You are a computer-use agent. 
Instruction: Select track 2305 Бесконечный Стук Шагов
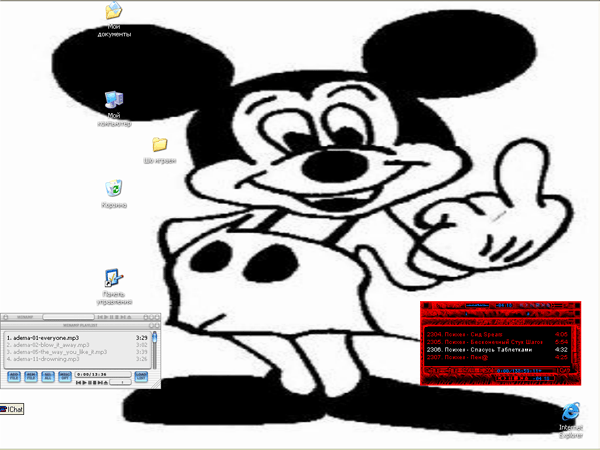(497, 342)
